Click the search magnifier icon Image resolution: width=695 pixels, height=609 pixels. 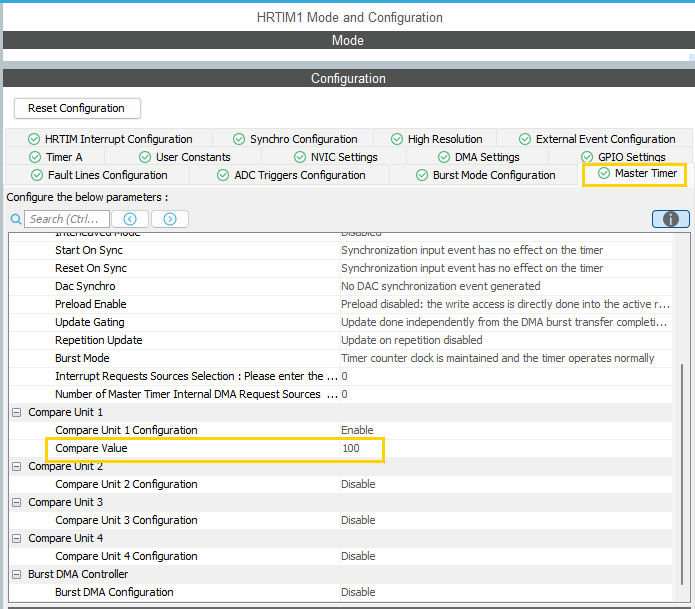click(x=16, y=219)
